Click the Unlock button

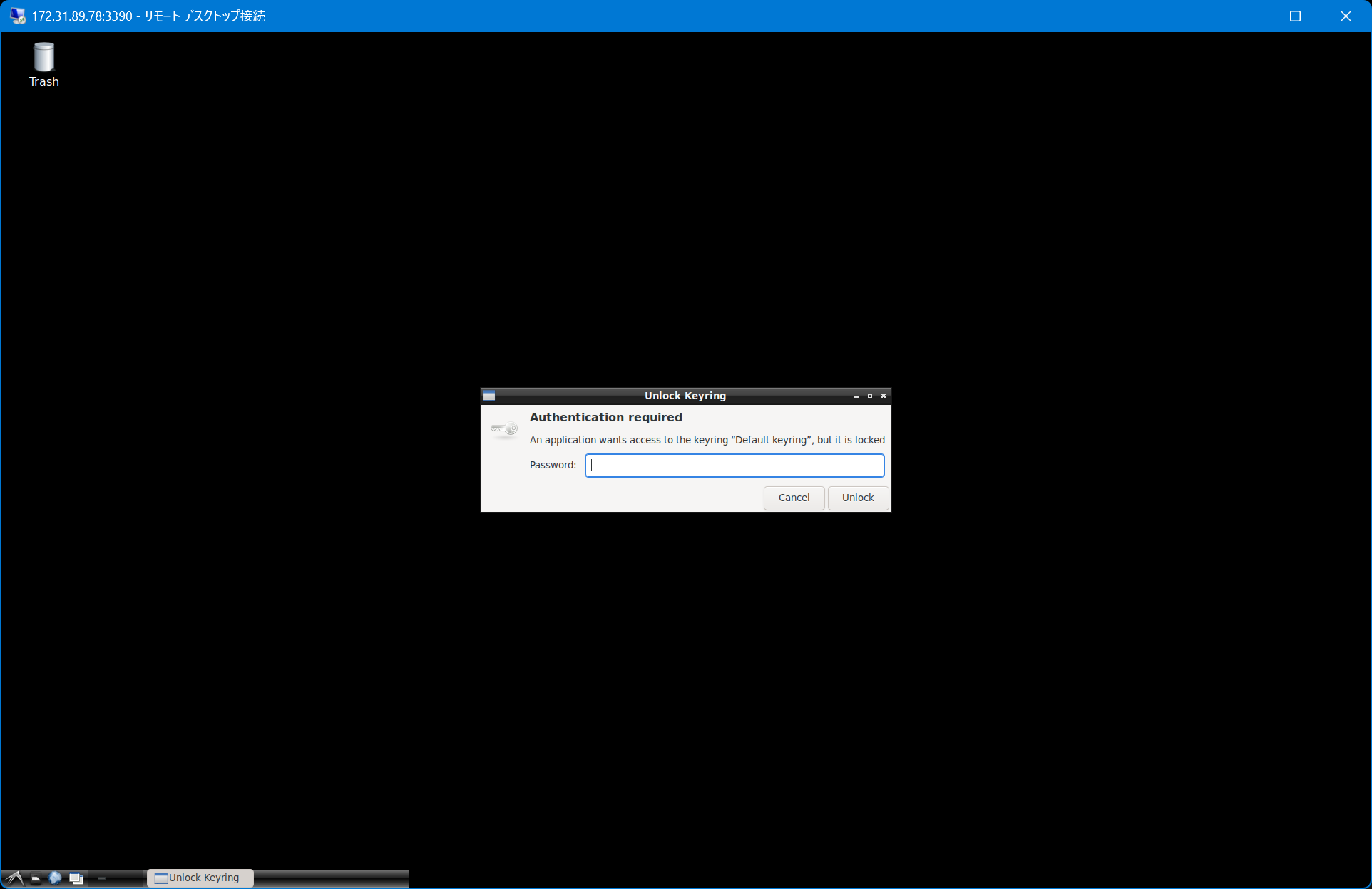click(x=858, y=498)
